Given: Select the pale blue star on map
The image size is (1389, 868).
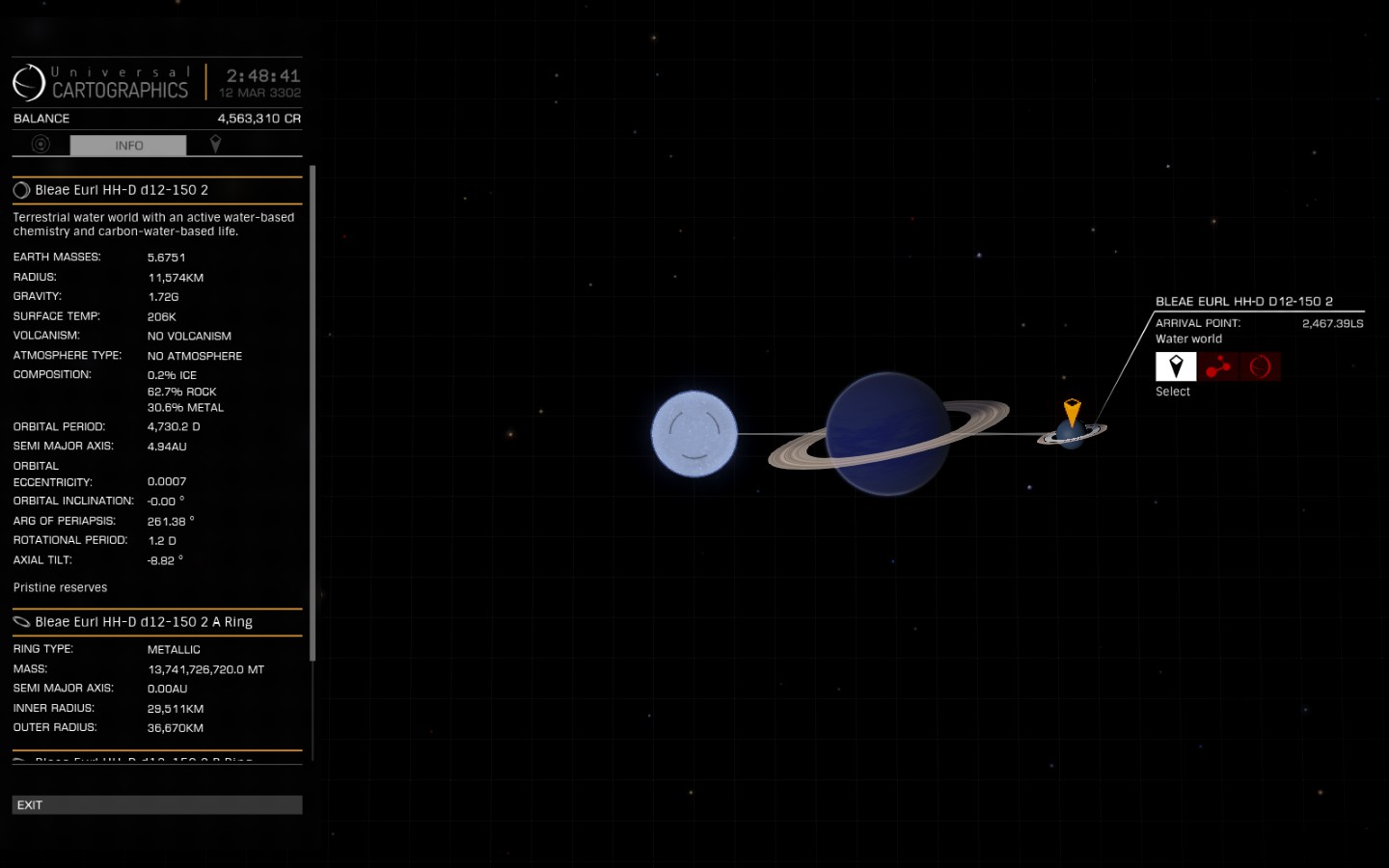Looking at the screenshot, I should tap(694, 434).
